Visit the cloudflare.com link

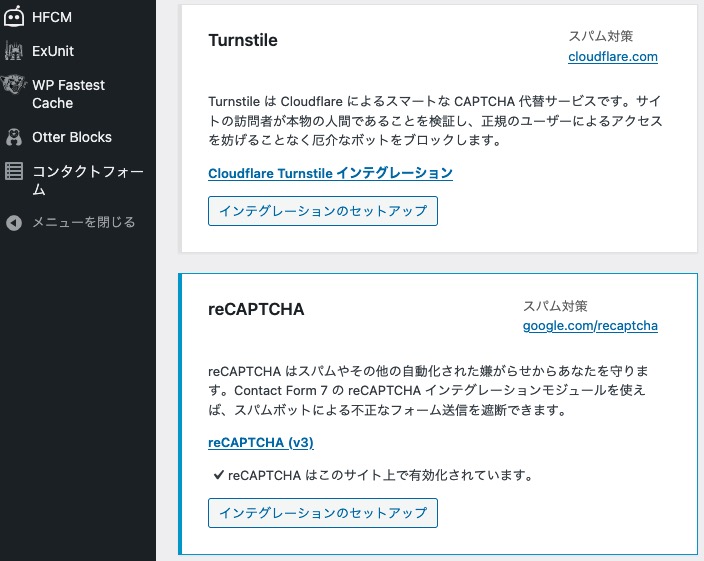pyautogui.click(x=612, y=56)
